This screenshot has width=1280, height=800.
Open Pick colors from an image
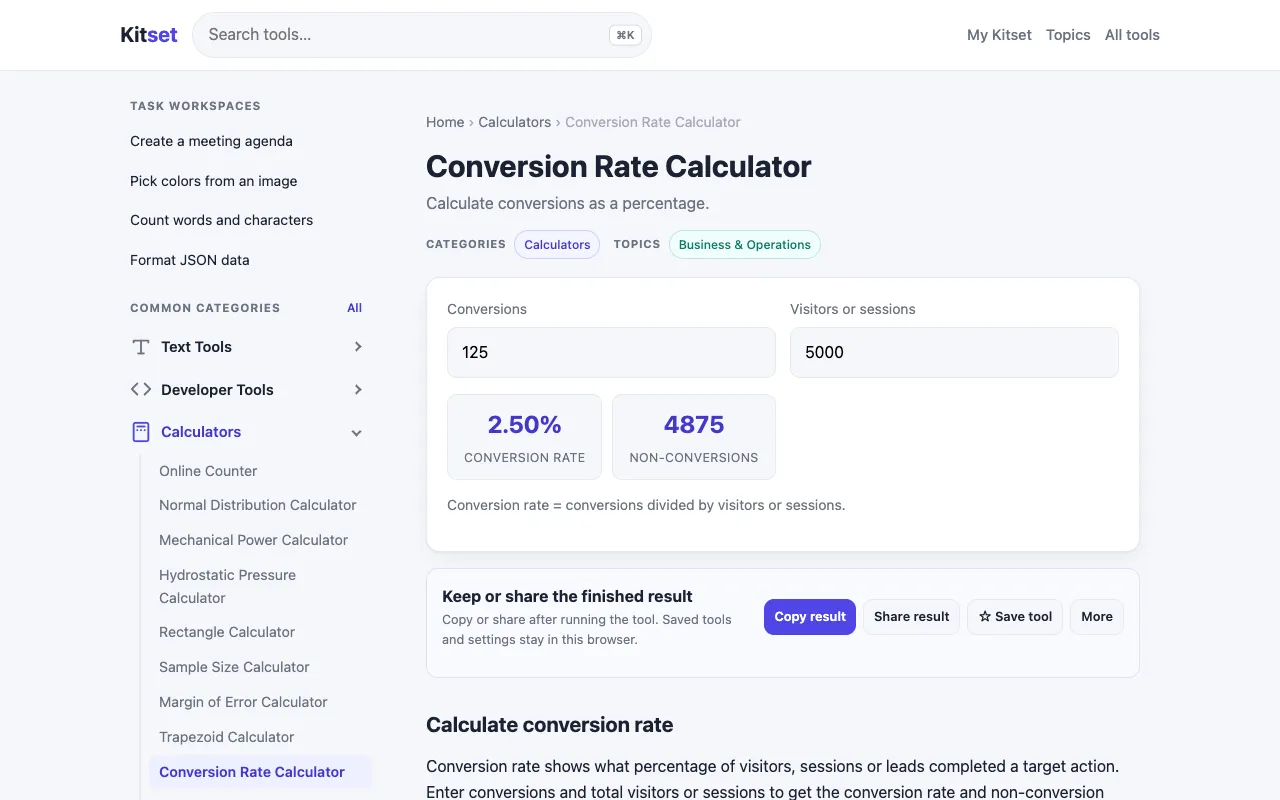pyautogui.click(x=213, y=181)
